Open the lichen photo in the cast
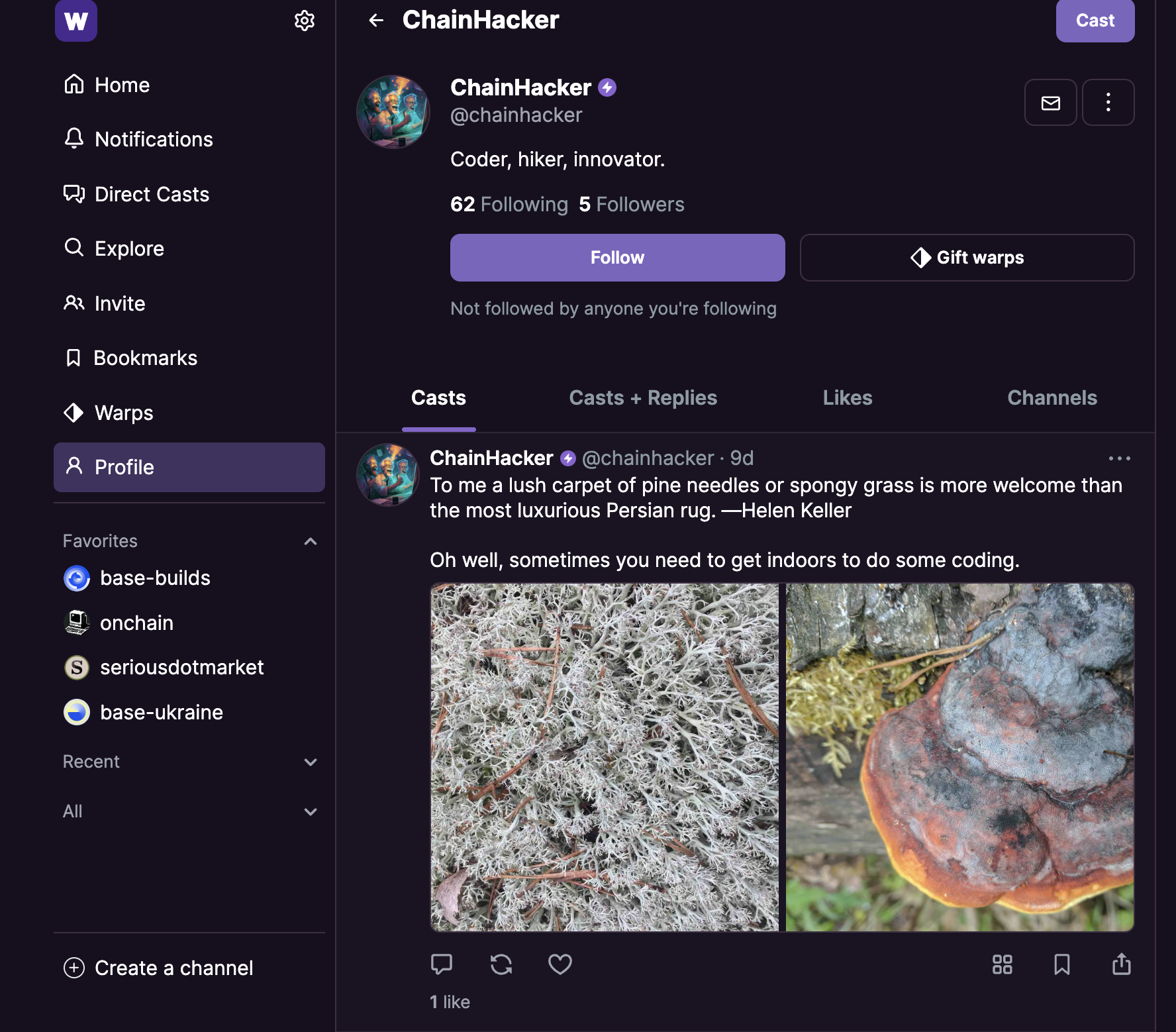Image resolution: width=1176 pixels, height=1032 pixels. click(605, 757)
